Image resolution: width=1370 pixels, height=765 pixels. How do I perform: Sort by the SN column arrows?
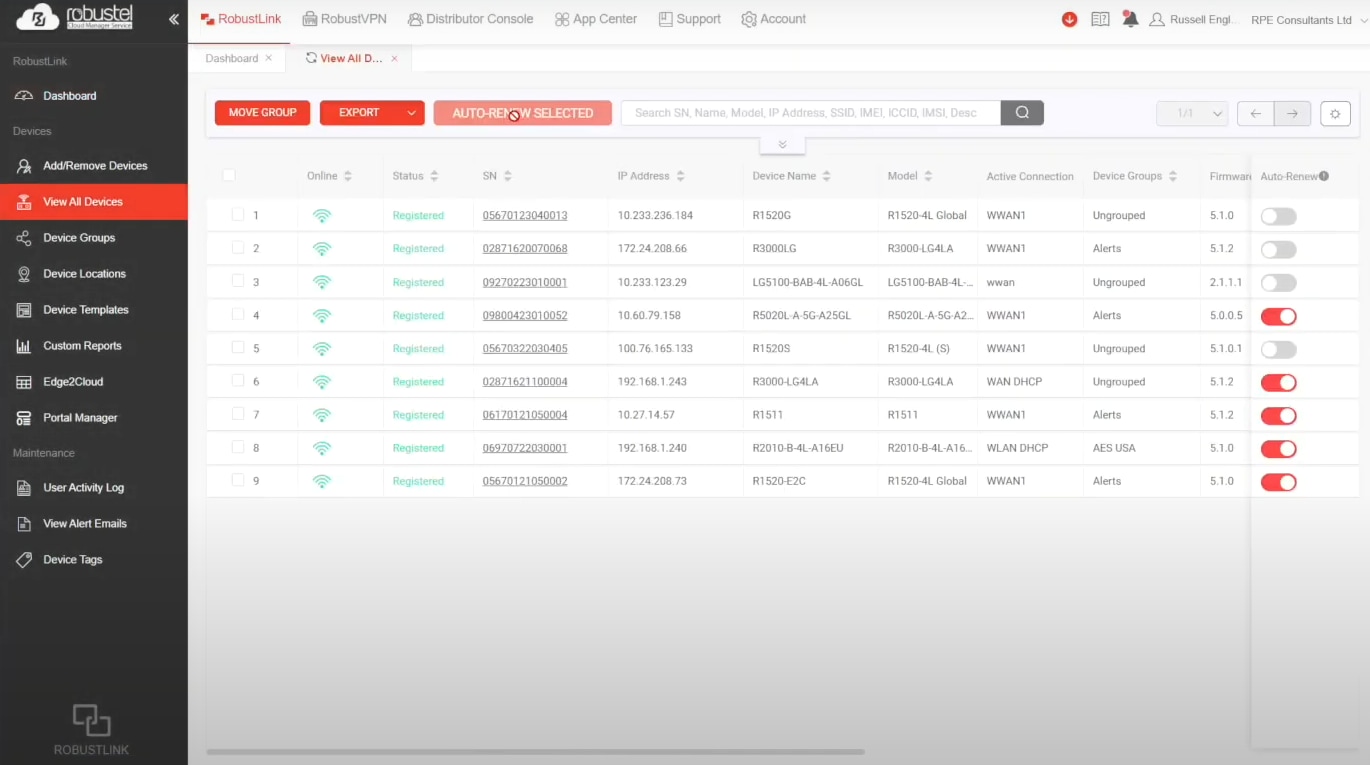point(507,176)
